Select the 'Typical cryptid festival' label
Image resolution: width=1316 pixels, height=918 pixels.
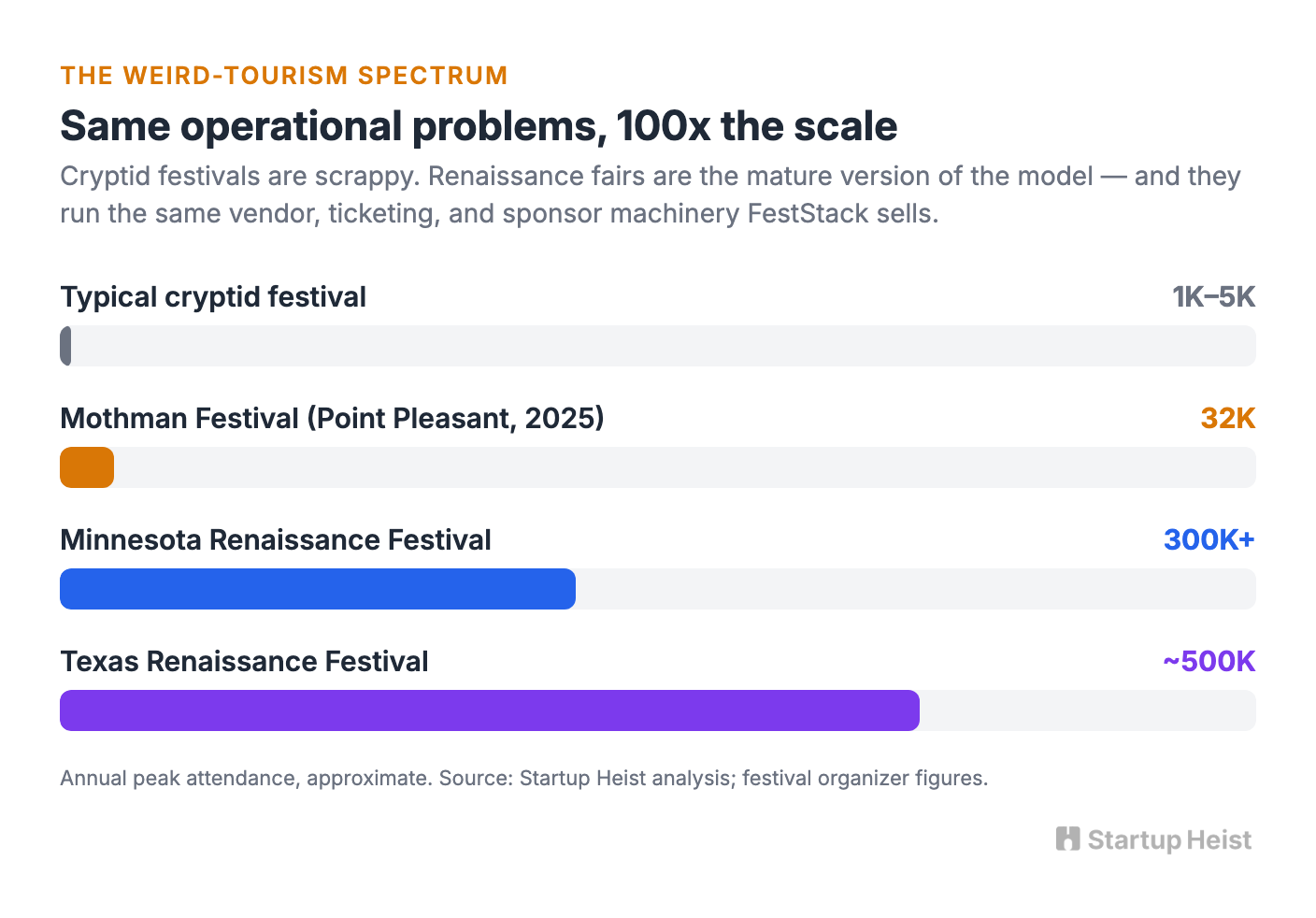pyautogui.click(x=213, y=297)
